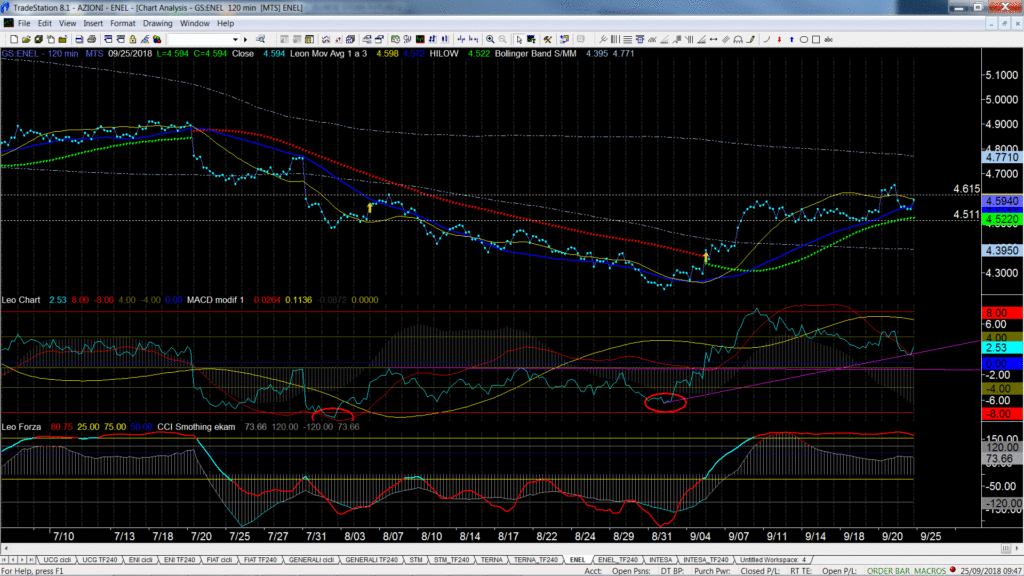Viewport: 1024px width, 576px height.
Task: Select the rectangle drawing tool
Action: pos(816,40)
